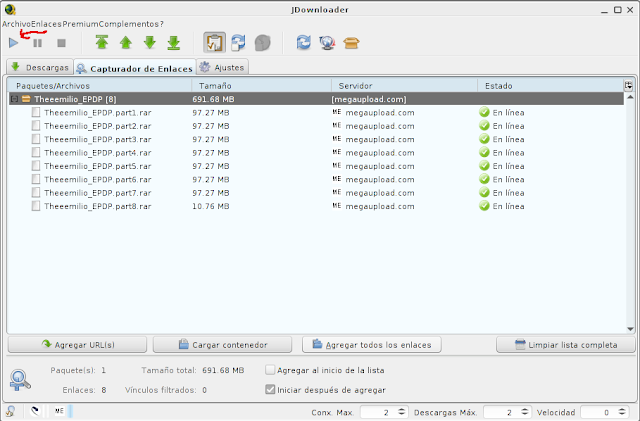Click the Agregar URL(s) button
The height and width of the screenshot is (421, 640).
(77, 345)
